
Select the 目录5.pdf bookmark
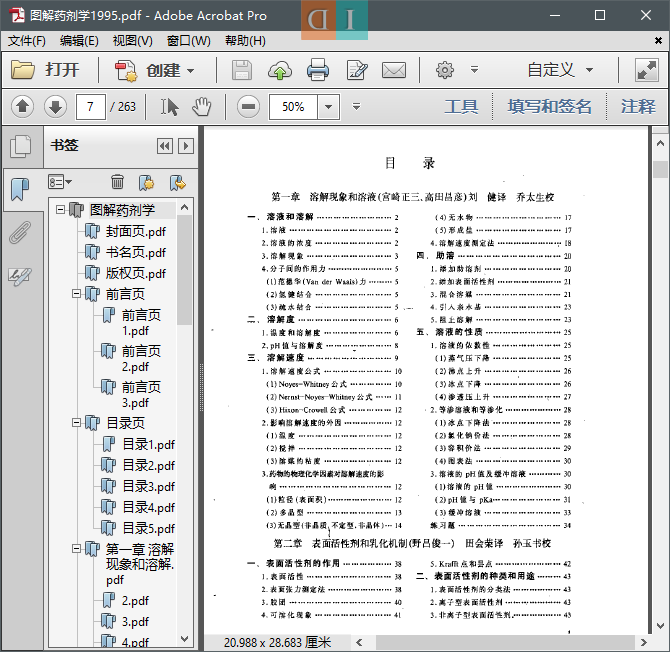pos(148,529)
